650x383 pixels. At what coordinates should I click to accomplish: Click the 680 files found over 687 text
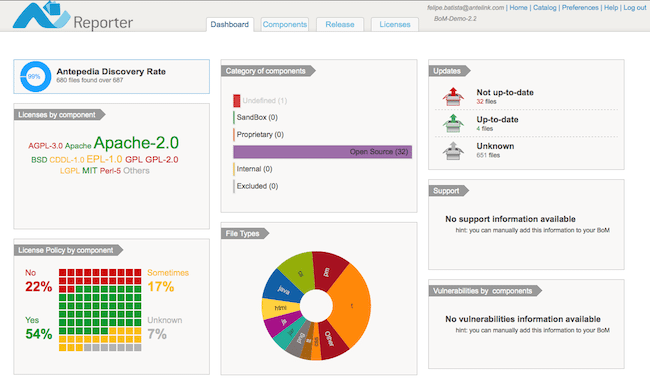tap(90, 80)
